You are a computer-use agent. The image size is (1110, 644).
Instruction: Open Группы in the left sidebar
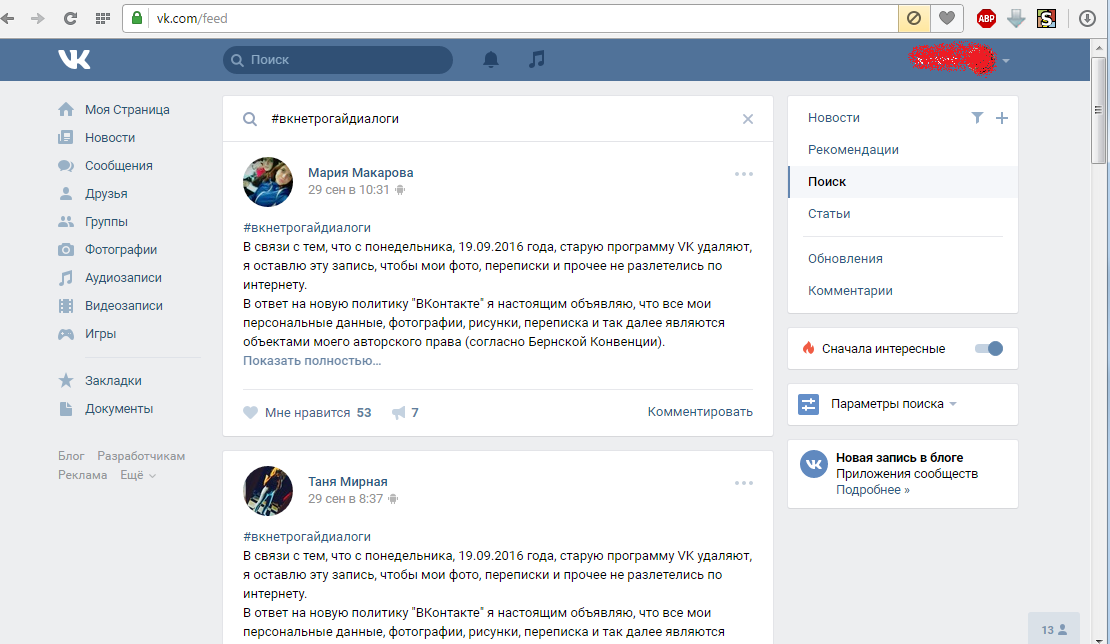click(106, 221)
